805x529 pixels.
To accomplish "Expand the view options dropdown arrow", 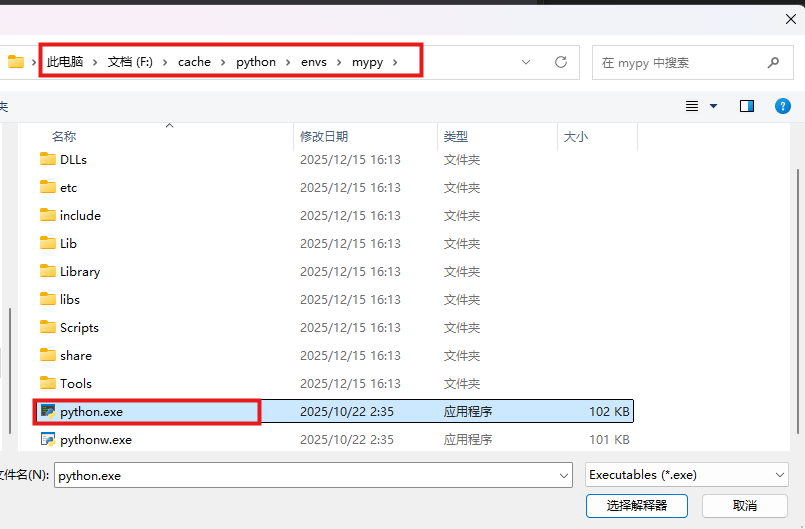I will coord(713,106).
